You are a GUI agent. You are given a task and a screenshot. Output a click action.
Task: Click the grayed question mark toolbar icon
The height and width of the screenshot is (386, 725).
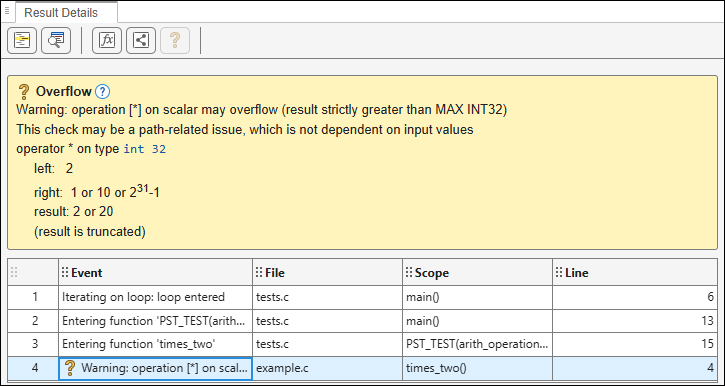coord(175,41)
